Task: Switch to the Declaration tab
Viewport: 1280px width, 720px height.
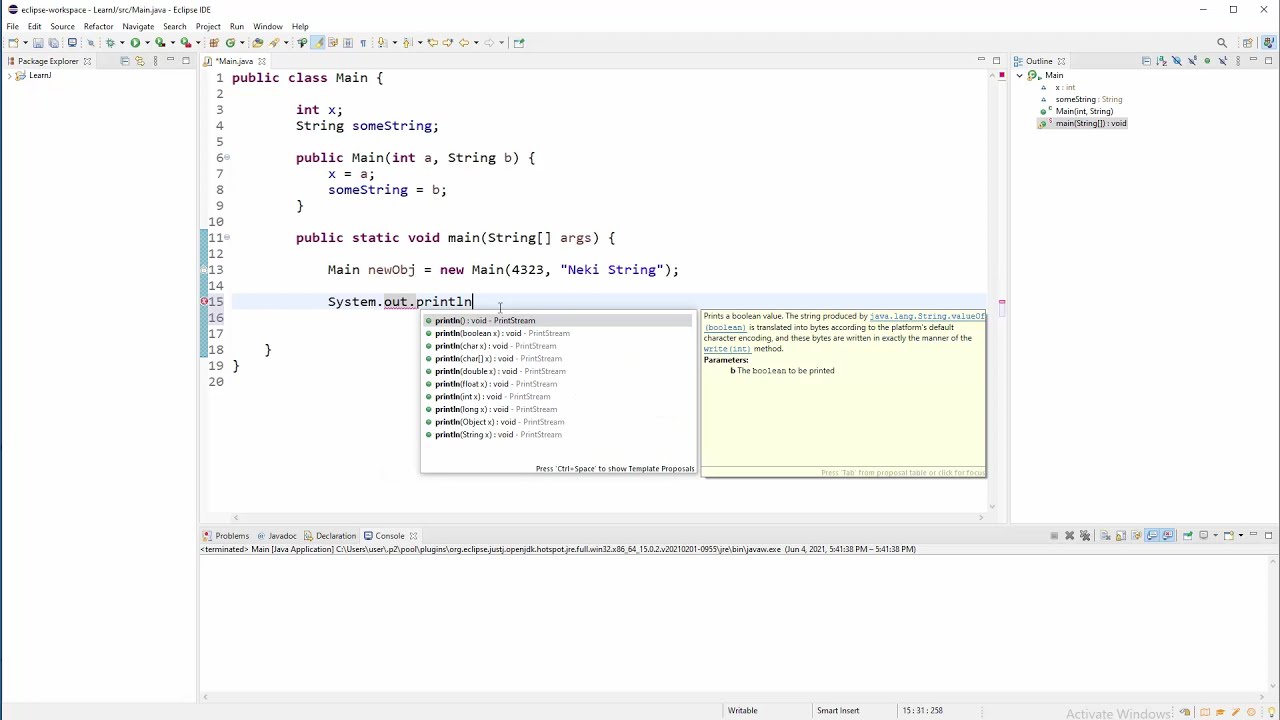Action: tap(330, 536)
